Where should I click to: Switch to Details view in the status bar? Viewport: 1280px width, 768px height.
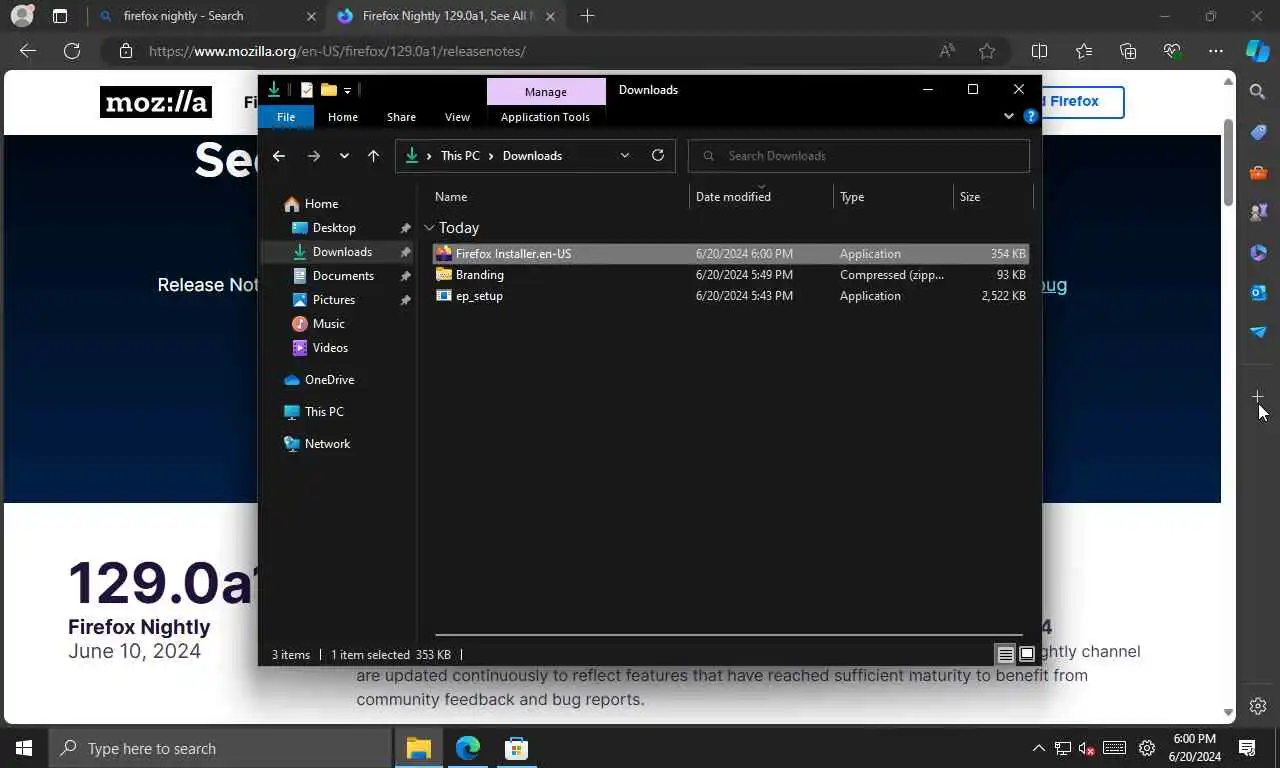click(1005, 655)
